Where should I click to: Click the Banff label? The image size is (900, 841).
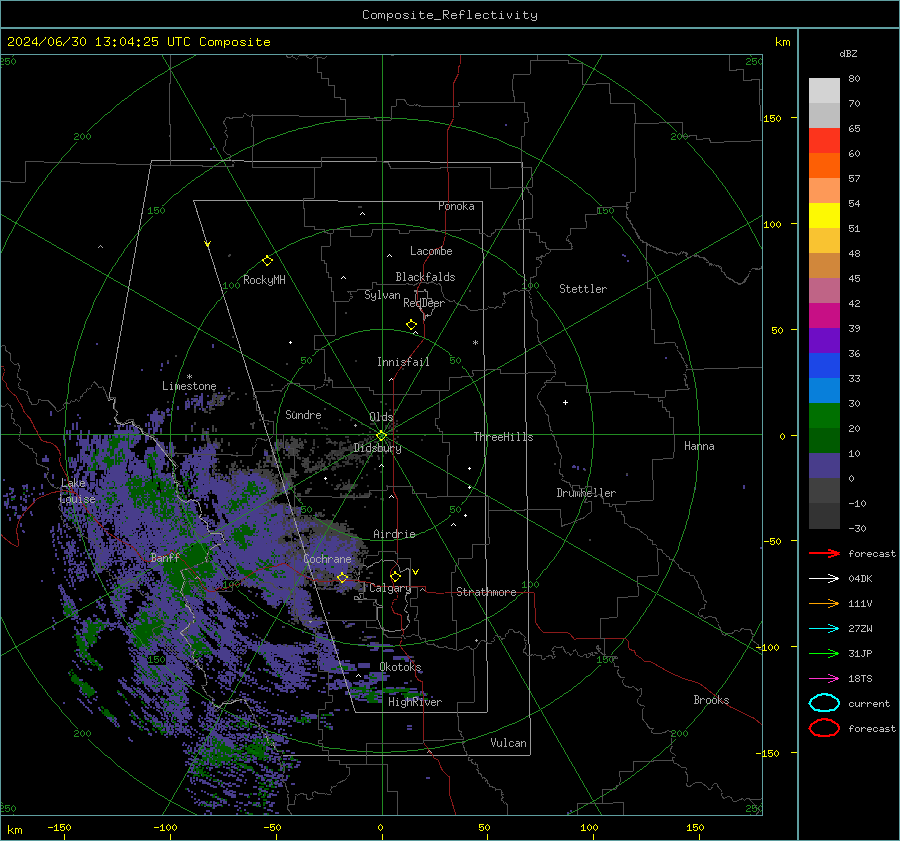165,557
